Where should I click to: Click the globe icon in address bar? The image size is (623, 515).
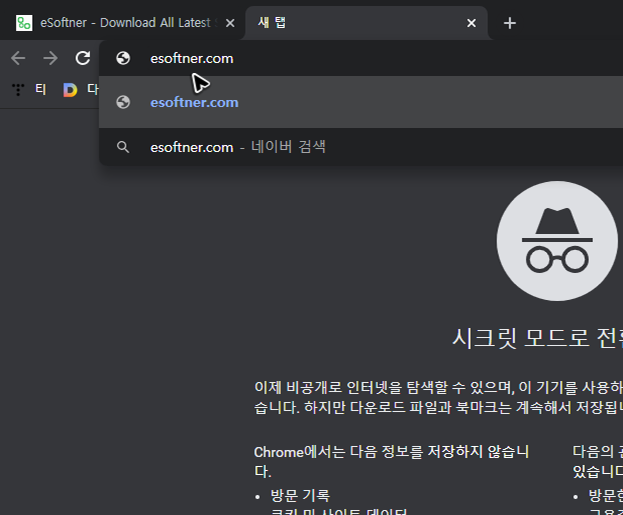[x=123, y=58]
